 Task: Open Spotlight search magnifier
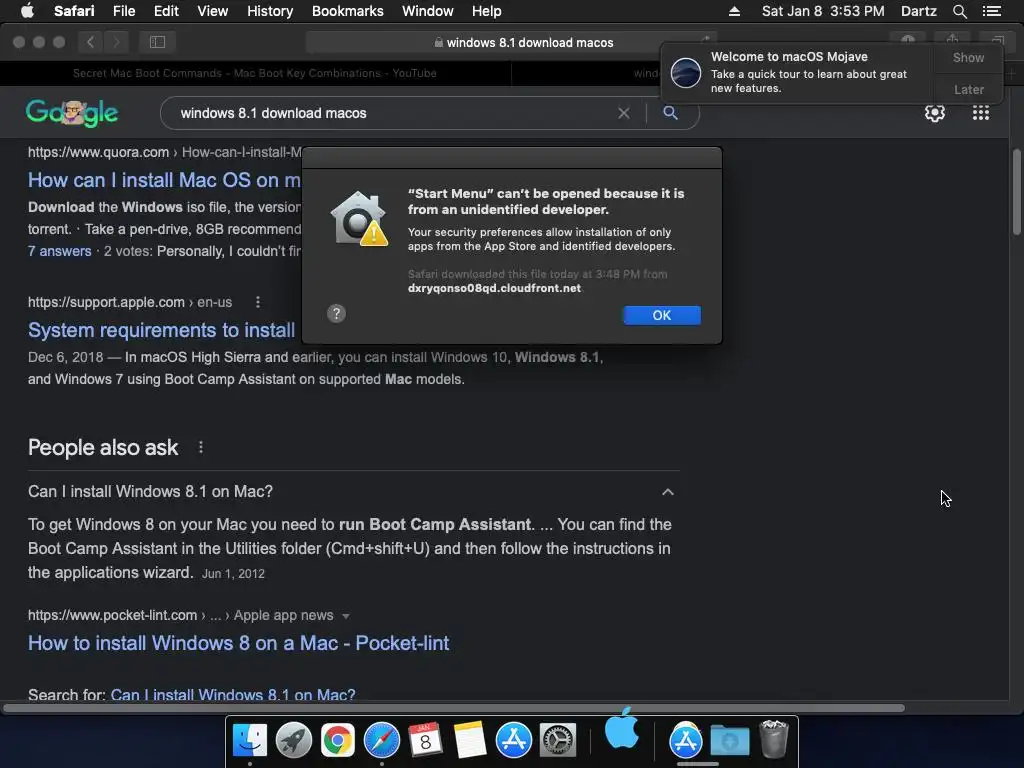[x=959, y=11]
